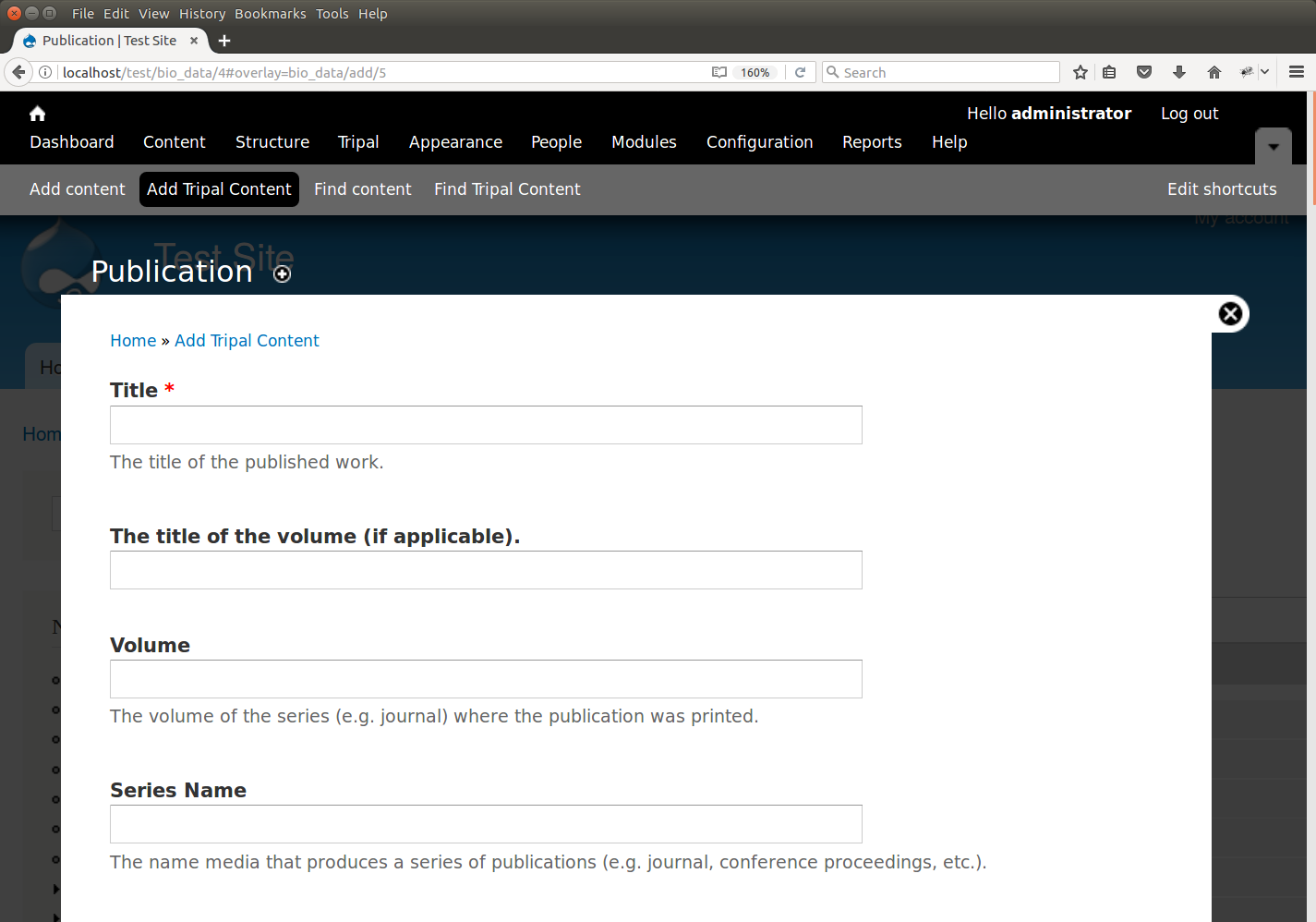The image size is (1316, 922).
Task: Click the add-shortcut plus icon beside Publication
Action: tap(283, 274)
